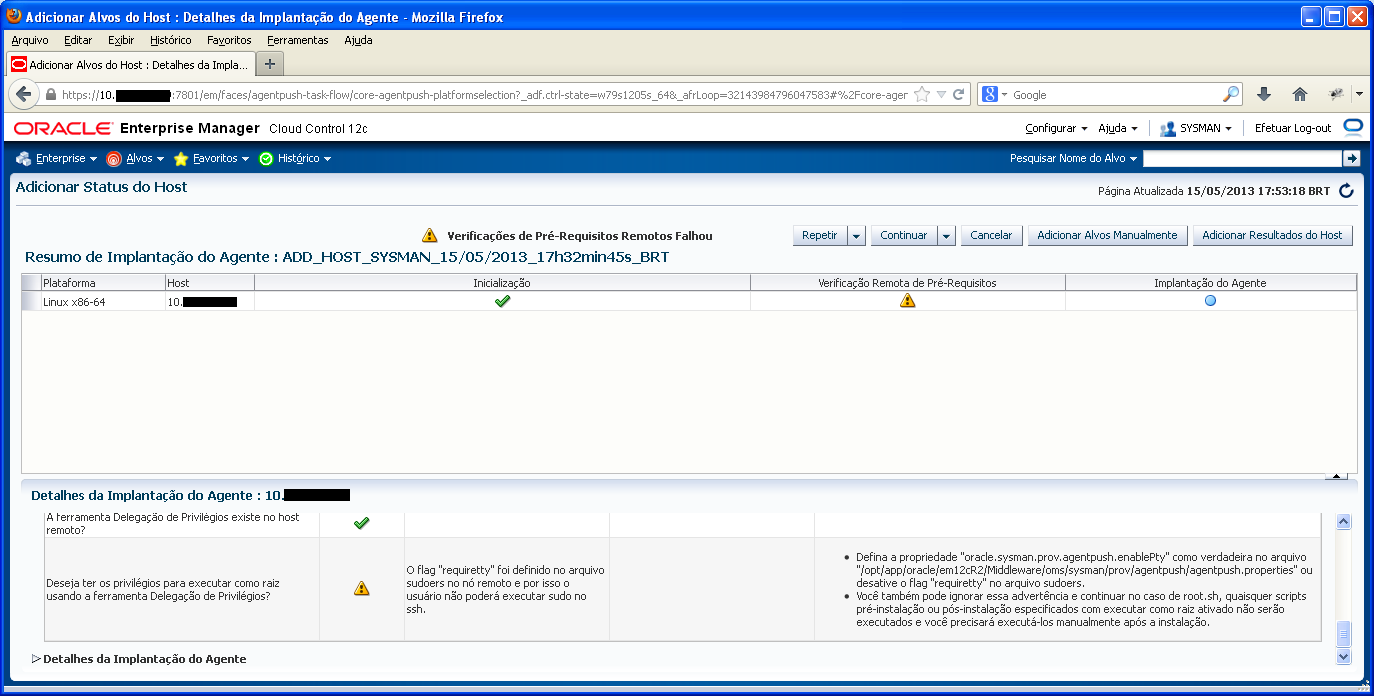Open Configurar dropdown
Viewport: 1374px width, 696px height.
click(x=1056, y=128)
